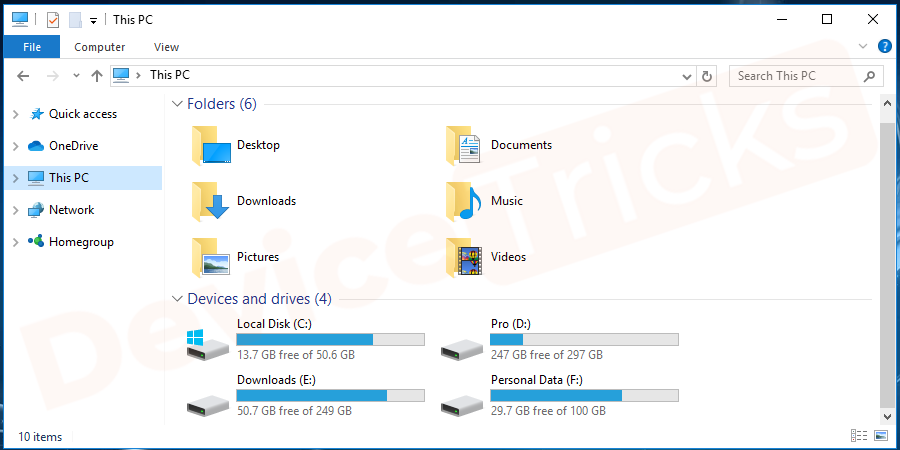This screenshot has height=450, width=900.
Task: Click the Properties checkmark icon in title bar
Action: click(53, 20)
